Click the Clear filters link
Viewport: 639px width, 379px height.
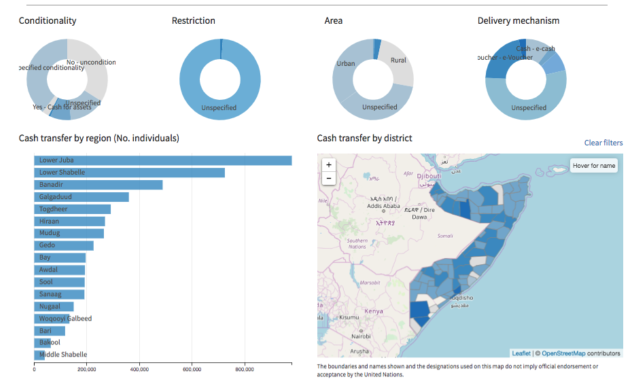[603, 143]
